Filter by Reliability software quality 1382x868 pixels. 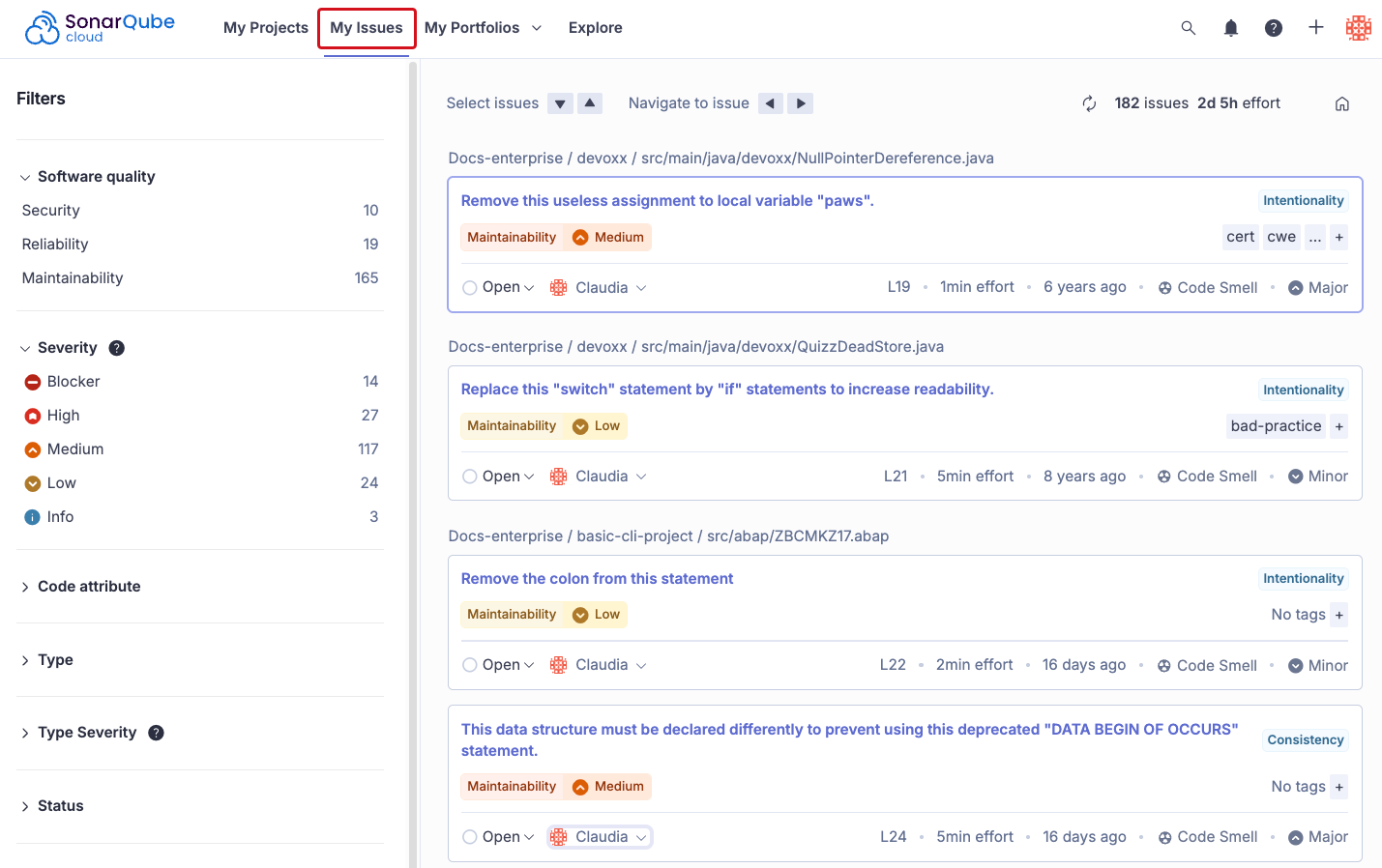point(200,245)
